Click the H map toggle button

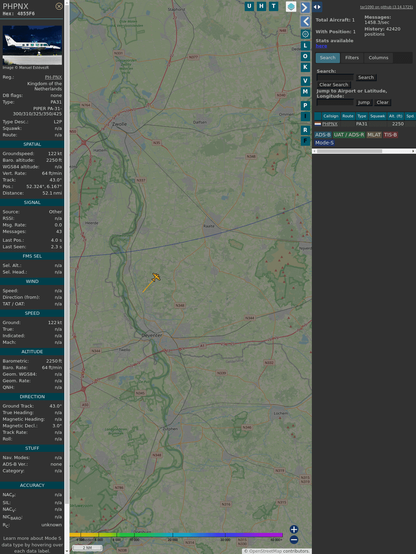(x=261, y=6)
